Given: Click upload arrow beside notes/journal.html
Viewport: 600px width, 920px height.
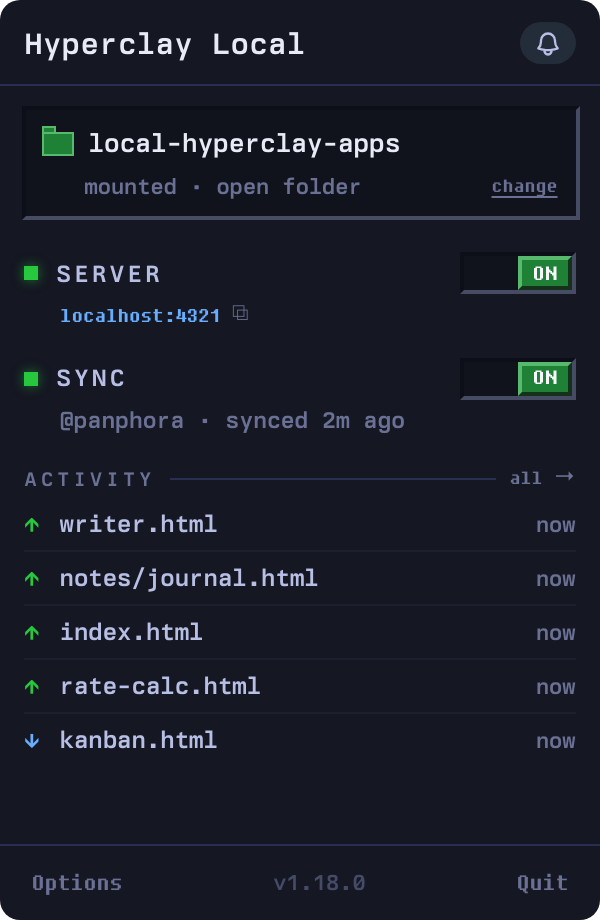Looking at the screenshot, I should click(32, 579).
